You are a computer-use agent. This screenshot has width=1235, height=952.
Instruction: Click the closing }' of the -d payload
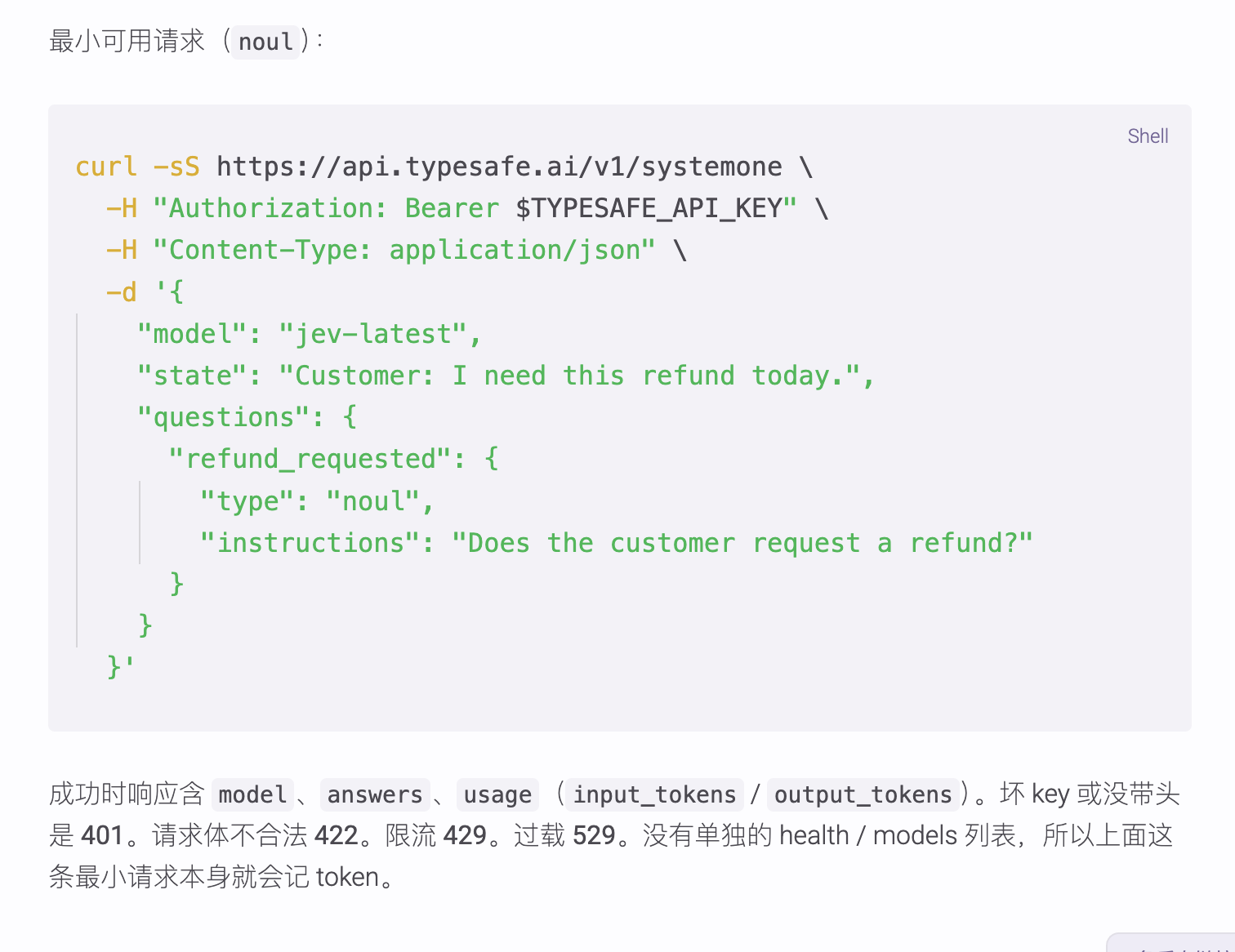(121, 667)
